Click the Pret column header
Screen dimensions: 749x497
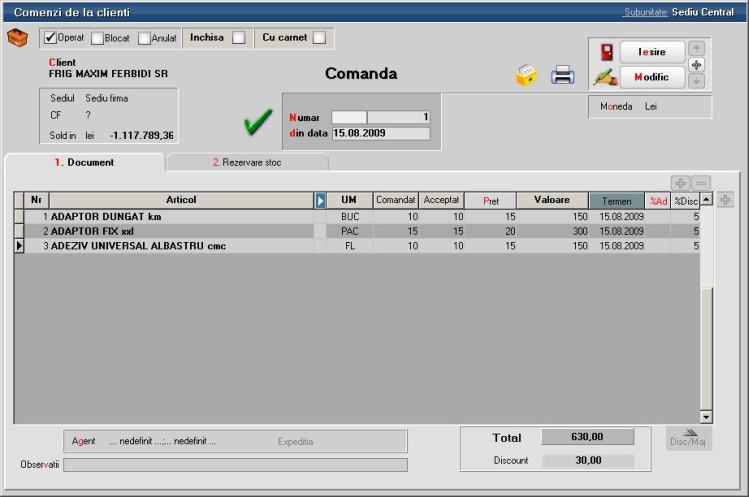coord(491,201)
